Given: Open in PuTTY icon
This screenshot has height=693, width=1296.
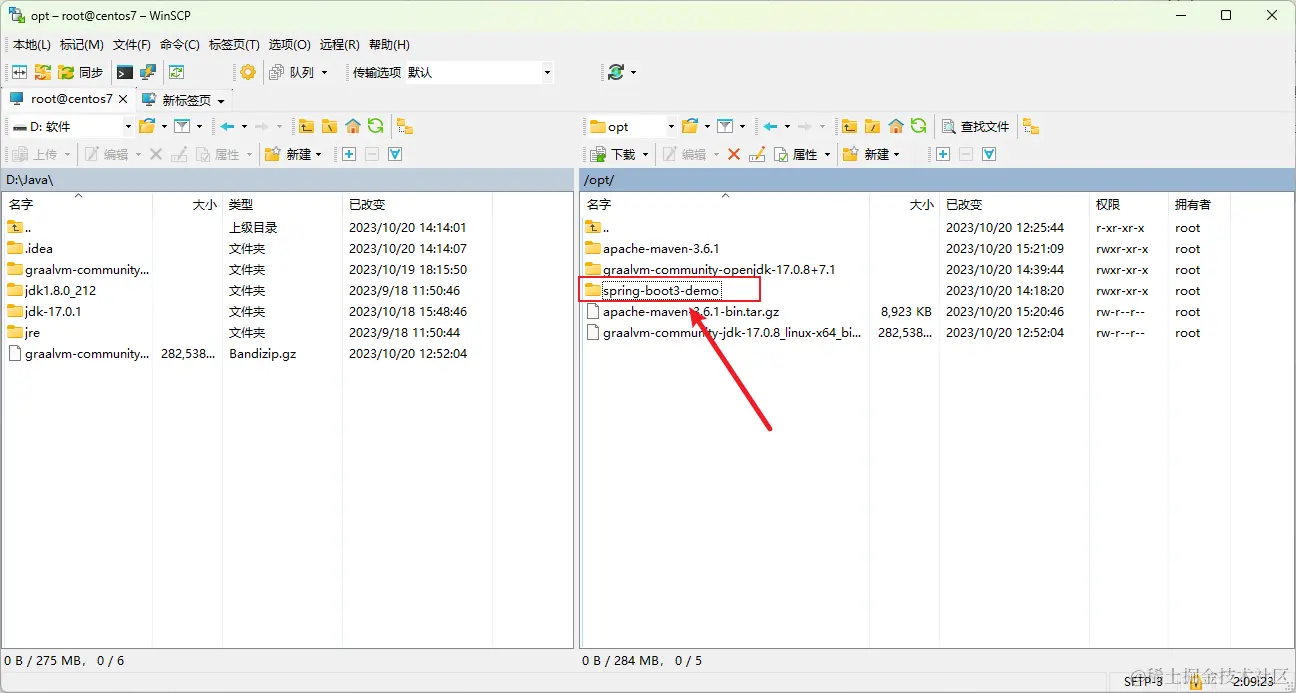Looking at the screenshot, I should pos(148,72).
